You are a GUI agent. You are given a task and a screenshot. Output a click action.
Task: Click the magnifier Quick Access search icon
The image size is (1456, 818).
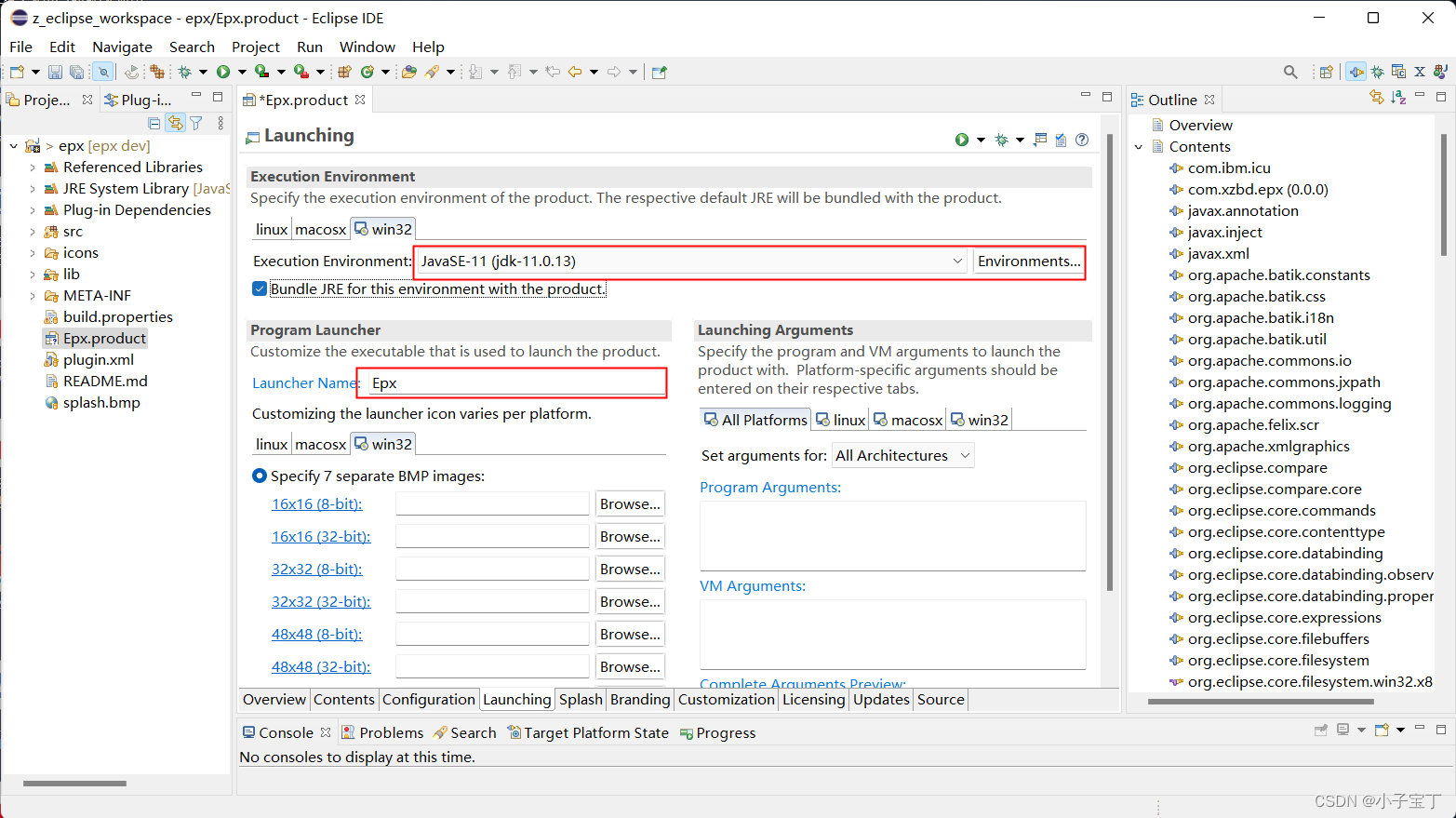[x=1290, y=72]
